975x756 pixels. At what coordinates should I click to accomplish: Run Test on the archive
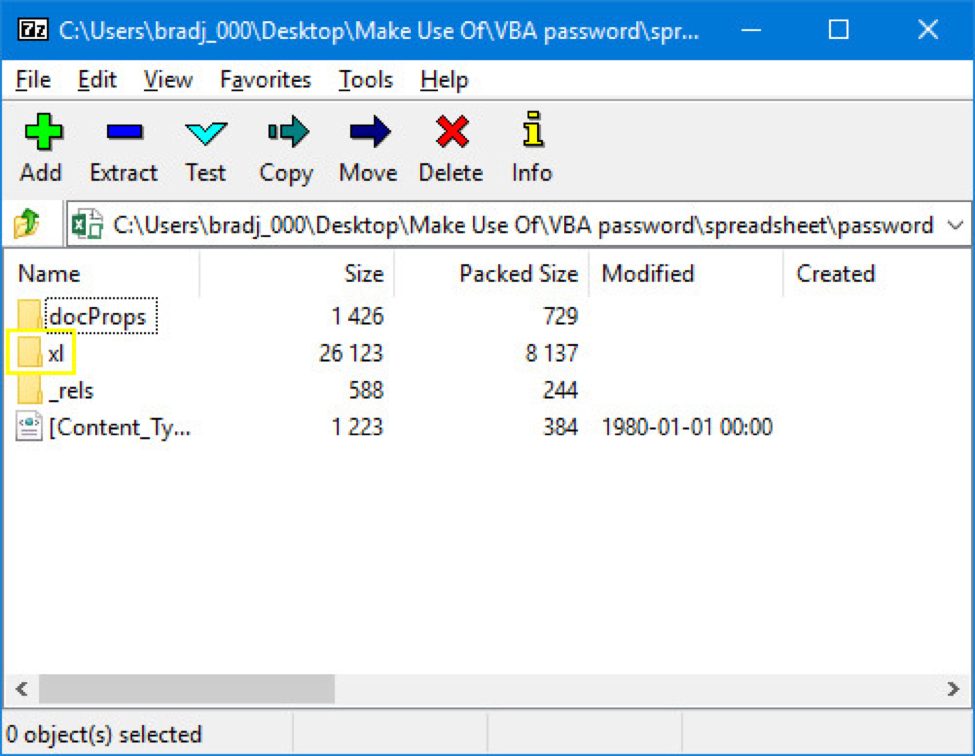(206, 133)
